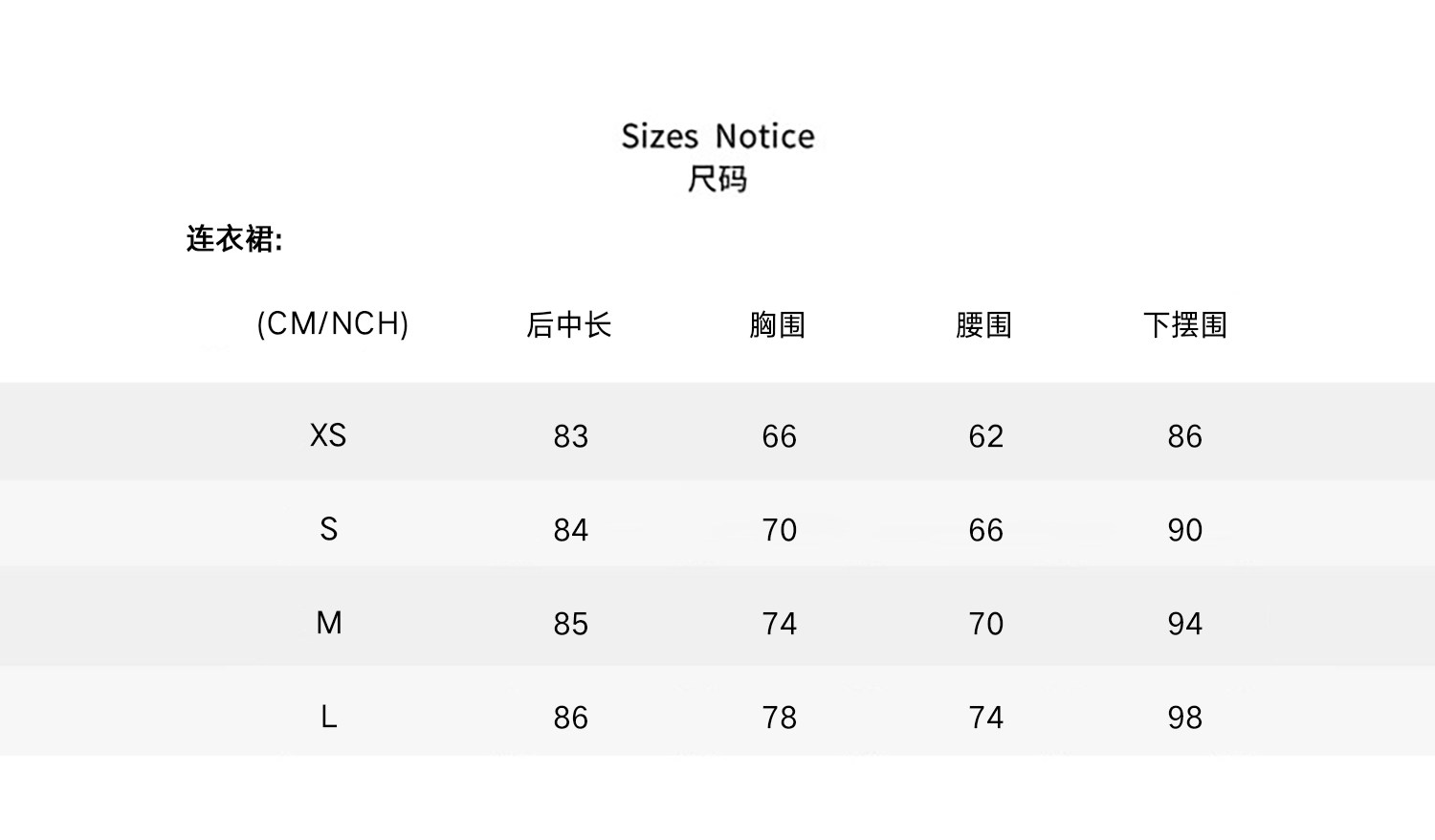Select S row 后中长 value 84
The image size is (1435, 840).
tap(570, 530)
